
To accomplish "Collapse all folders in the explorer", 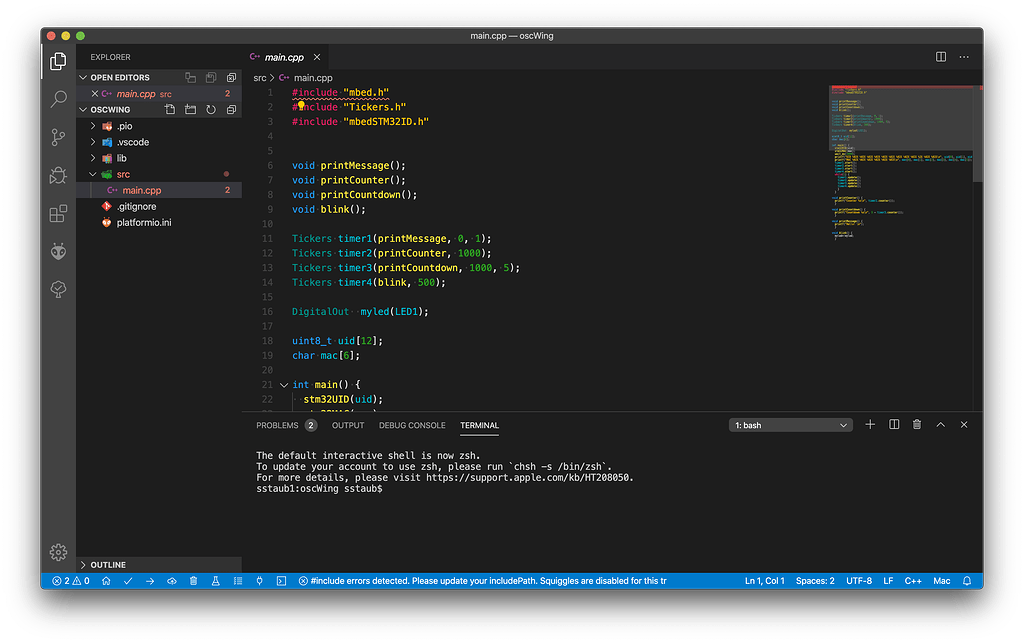I will (230, 109).
